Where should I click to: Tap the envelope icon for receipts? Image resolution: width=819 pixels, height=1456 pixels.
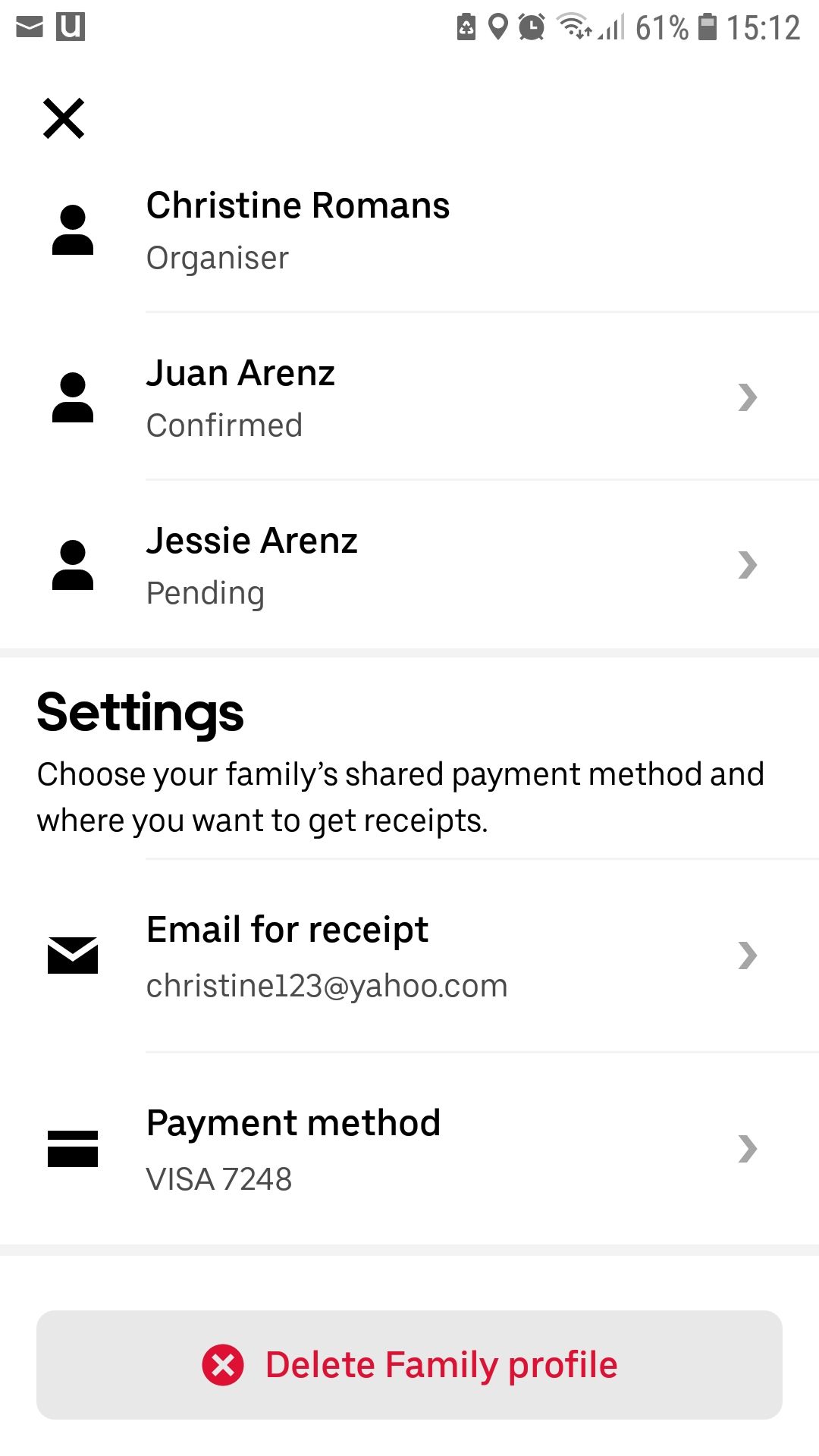point(73,955)
